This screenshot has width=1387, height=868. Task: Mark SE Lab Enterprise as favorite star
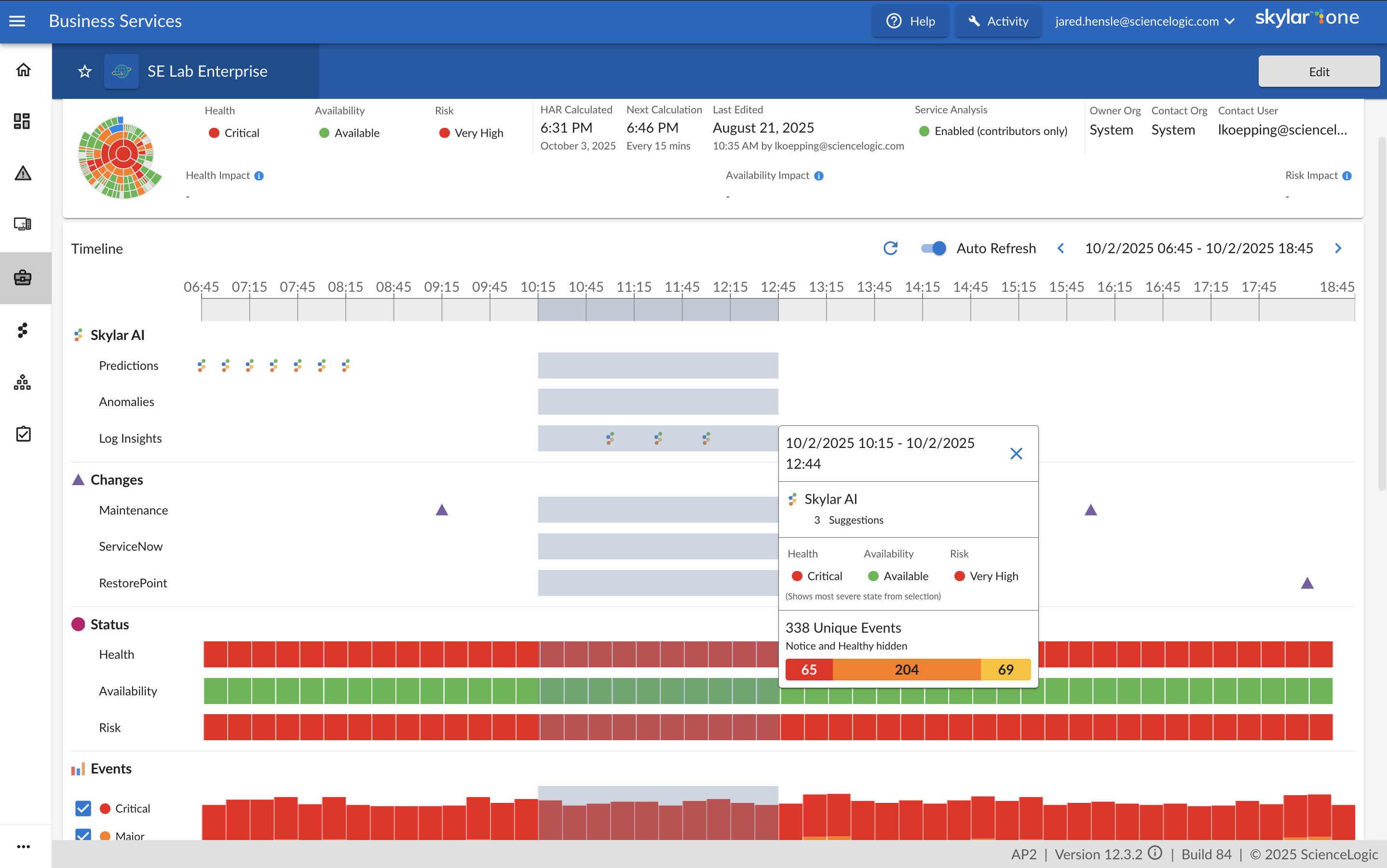pyautogui.click(x=85, y=71)
